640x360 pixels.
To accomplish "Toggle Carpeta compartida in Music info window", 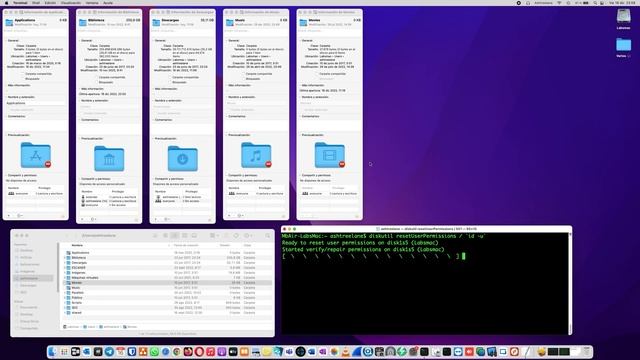I will tap(243, 74).
